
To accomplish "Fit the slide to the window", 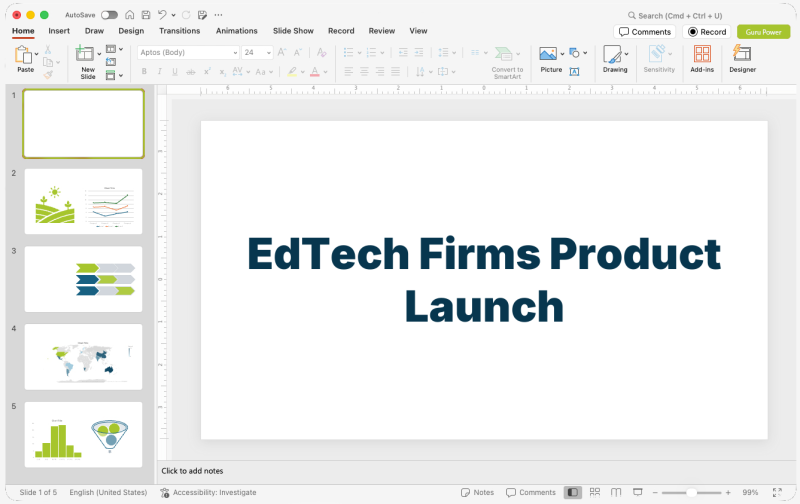I will click(x=777, y=492).
